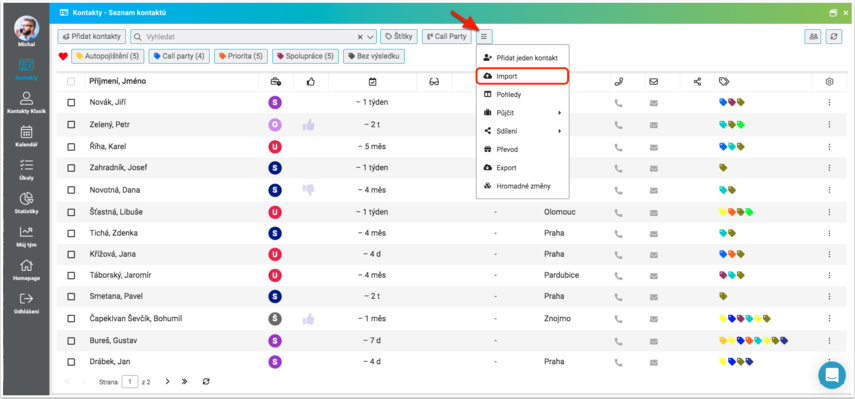Open row menu for Říha, Karel
Image resolution: width=855 pixels, height=399 pixels.
(829, 147)
